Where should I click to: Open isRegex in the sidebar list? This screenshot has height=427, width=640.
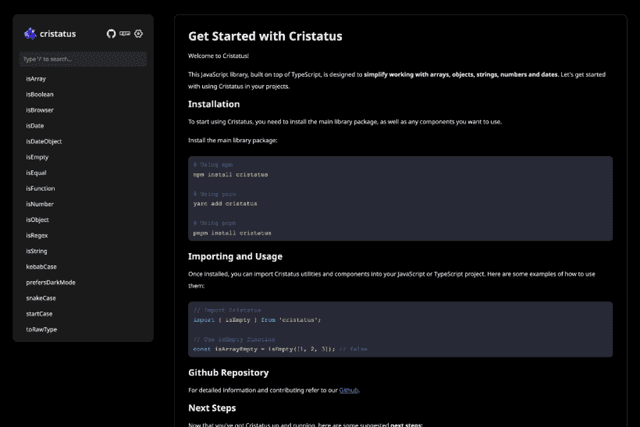(37, 236)
